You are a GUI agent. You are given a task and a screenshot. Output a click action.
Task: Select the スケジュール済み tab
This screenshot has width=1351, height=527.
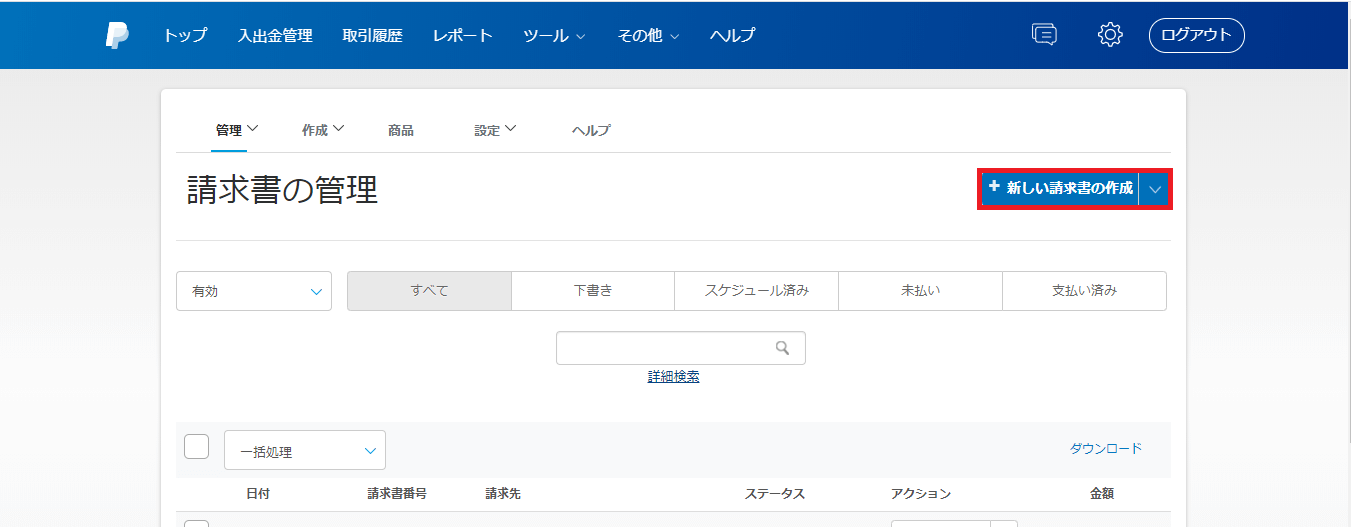(756, 291)
